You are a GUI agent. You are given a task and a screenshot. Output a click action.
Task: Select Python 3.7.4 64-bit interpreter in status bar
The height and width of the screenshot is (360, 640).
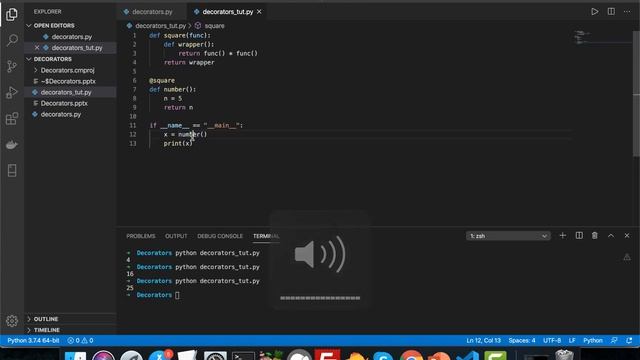click(x=33, y=340)
